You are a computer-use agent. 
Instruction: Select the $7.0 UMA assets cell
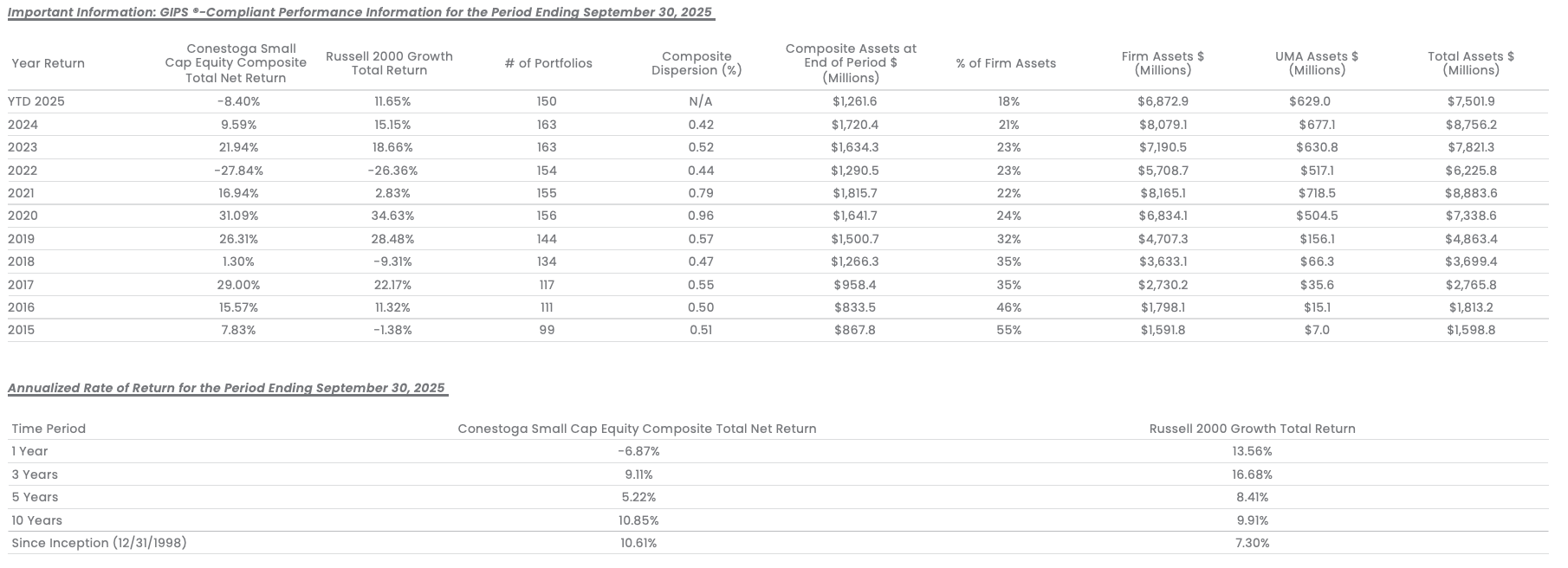[1317, 330]
